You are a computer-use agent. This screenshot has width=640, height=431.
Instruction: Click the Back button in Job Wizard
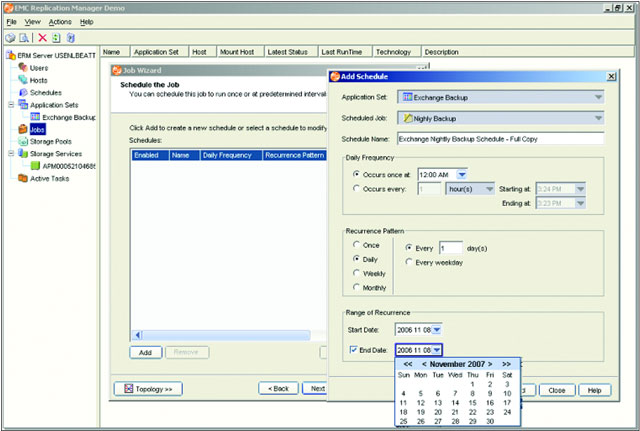pos(278,389)
